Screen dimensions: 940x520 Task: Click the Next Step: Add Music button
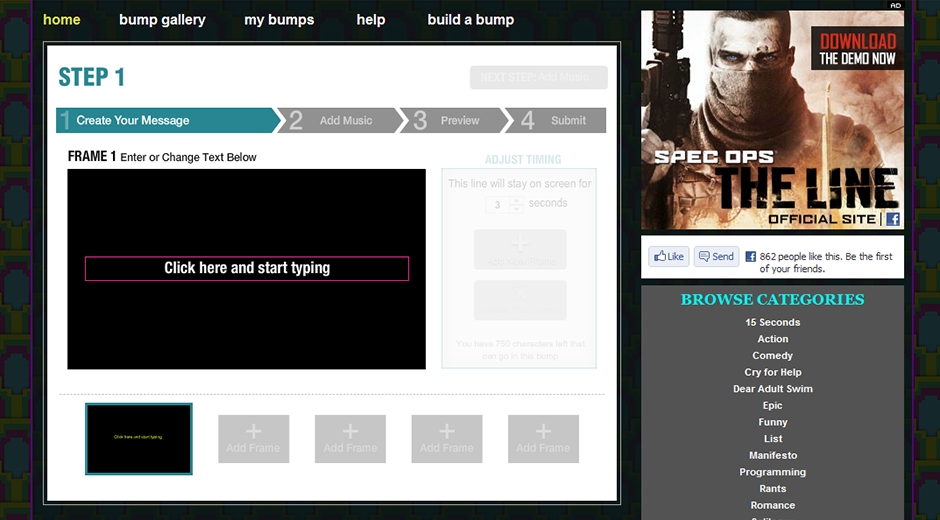click(538, 77)
